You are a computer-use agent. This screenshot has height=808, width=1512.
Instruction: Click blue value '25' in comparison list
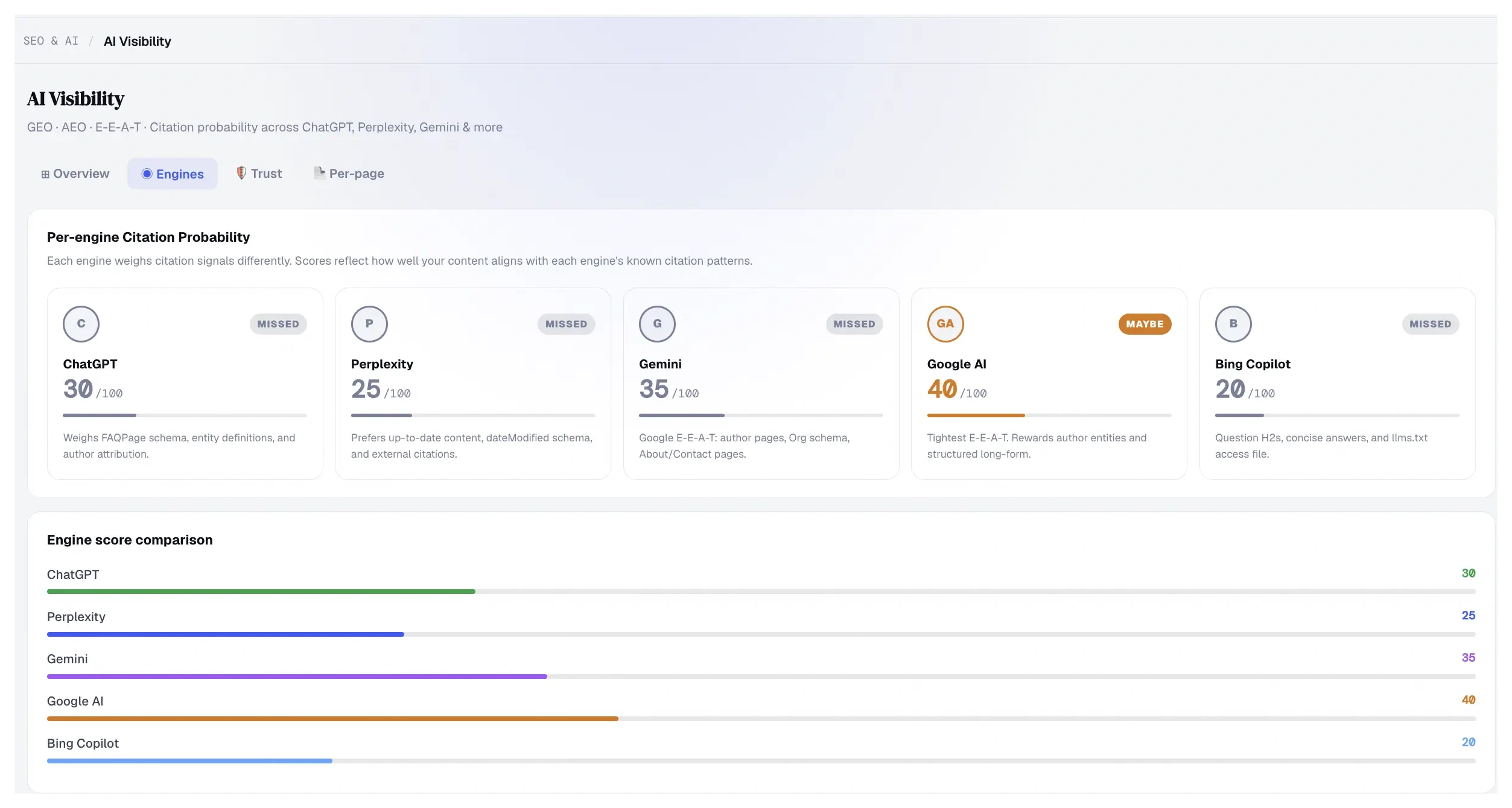coord(1469,616)
